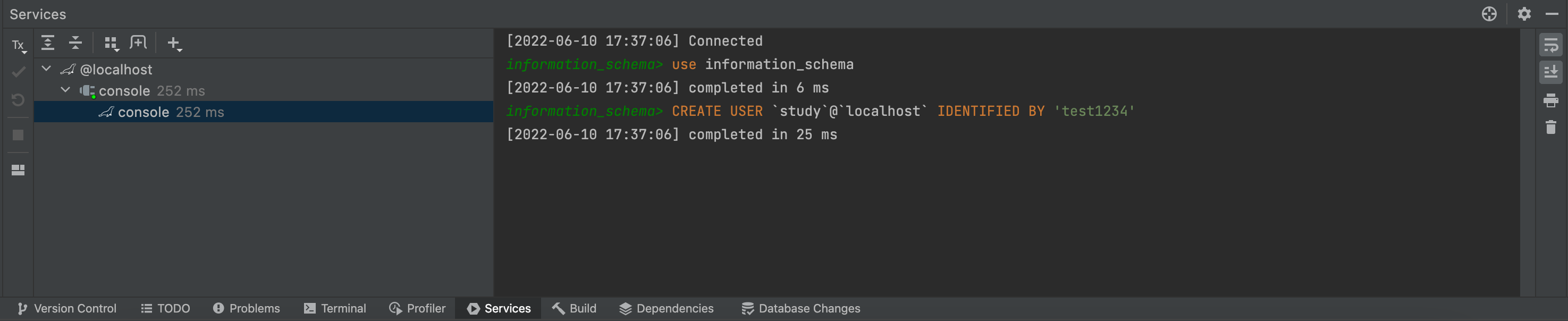Open the Dependencies tool window
Screen dimensions: 1568x321
click(x=667, y=309)
